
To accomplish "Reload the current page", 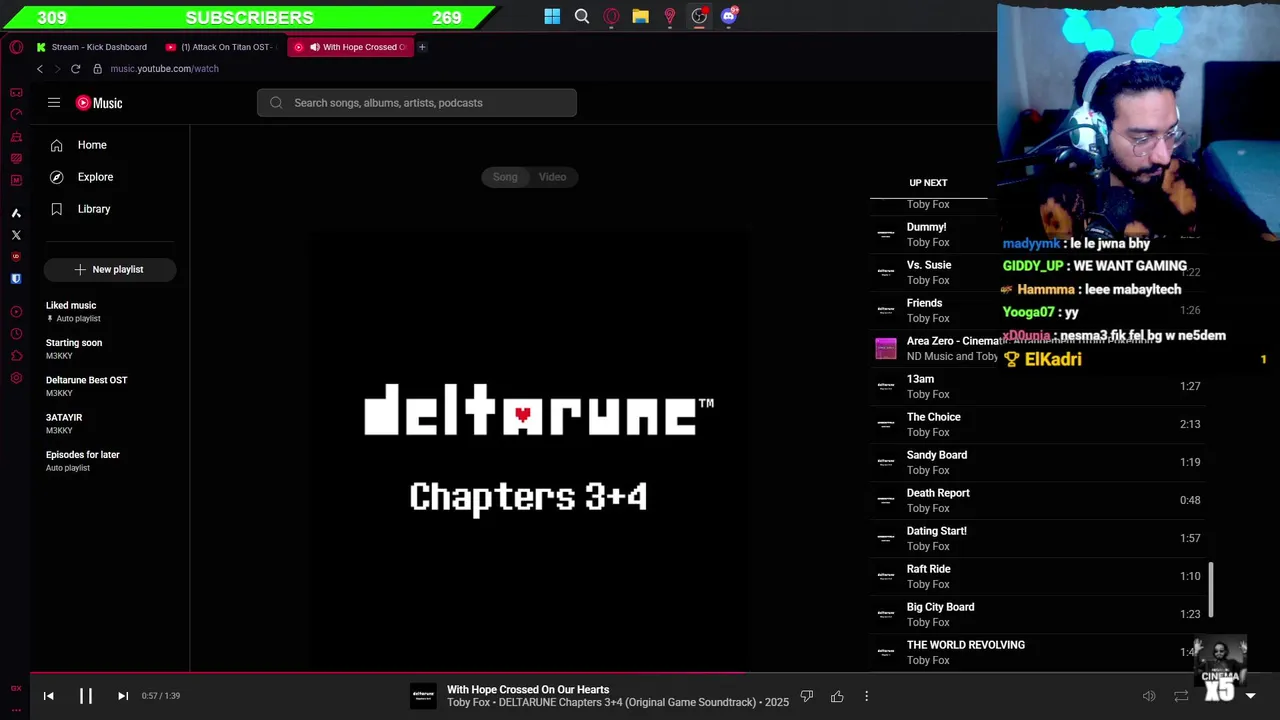I will [x=75, y=69].
